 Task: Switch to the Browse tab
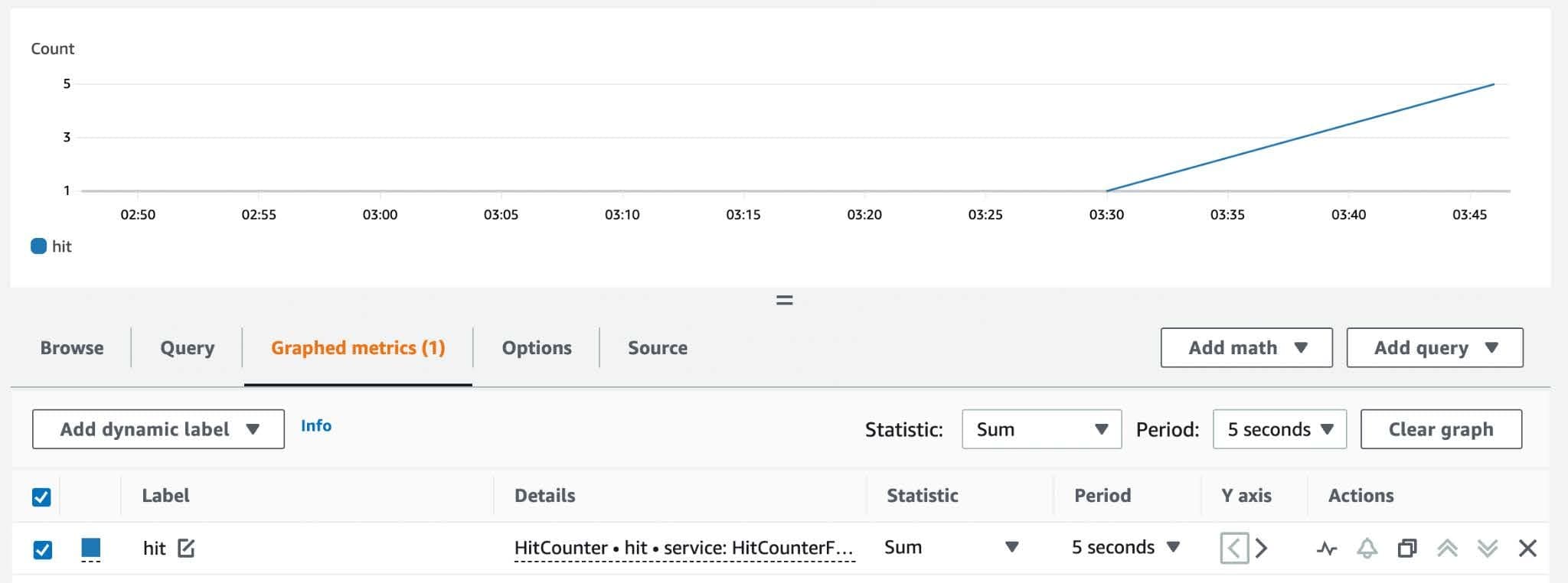tap(72, 348)
